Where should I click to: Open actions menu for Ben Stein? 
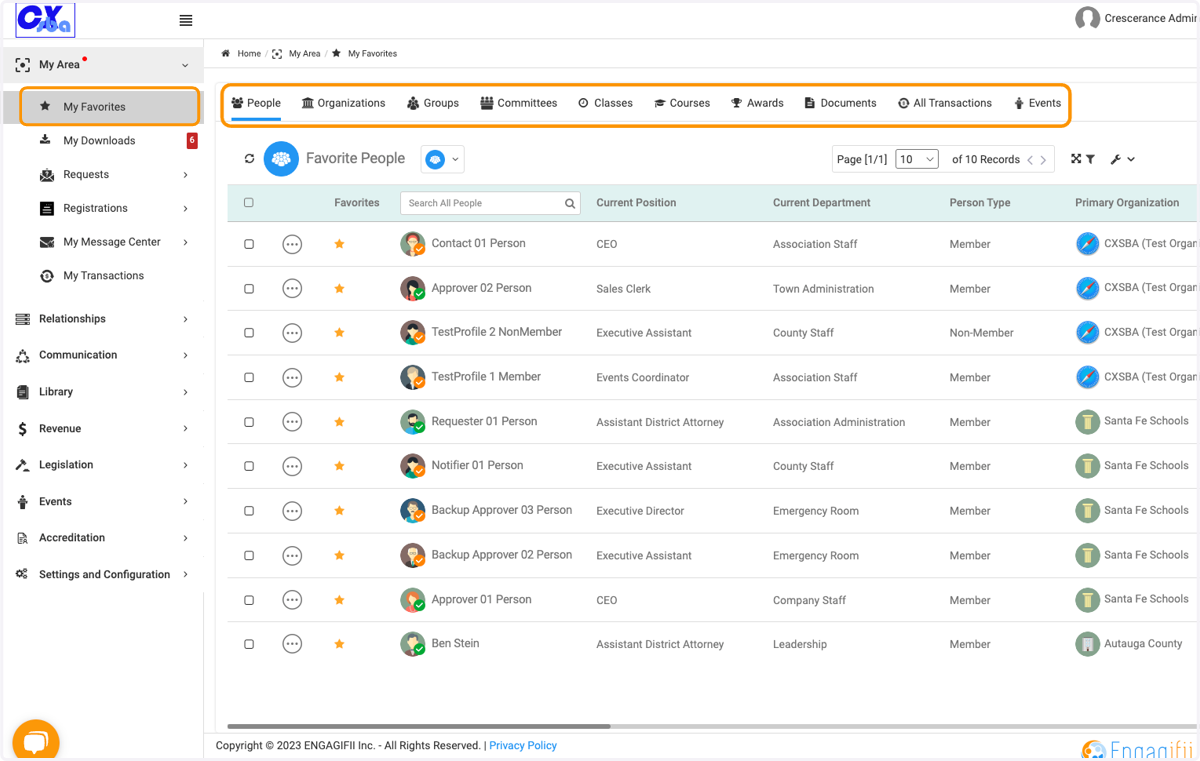tap(292, 644)
